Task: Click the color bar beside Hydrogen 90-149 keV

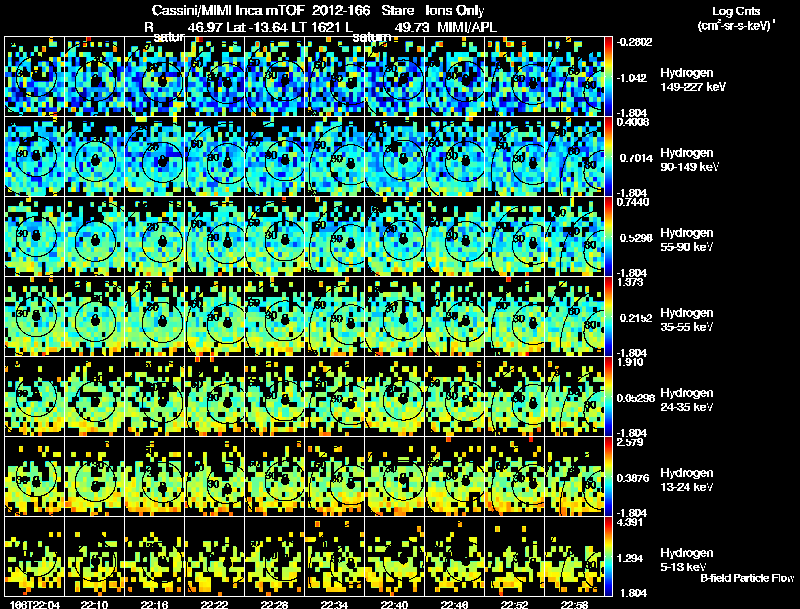Action: [608, 156]
